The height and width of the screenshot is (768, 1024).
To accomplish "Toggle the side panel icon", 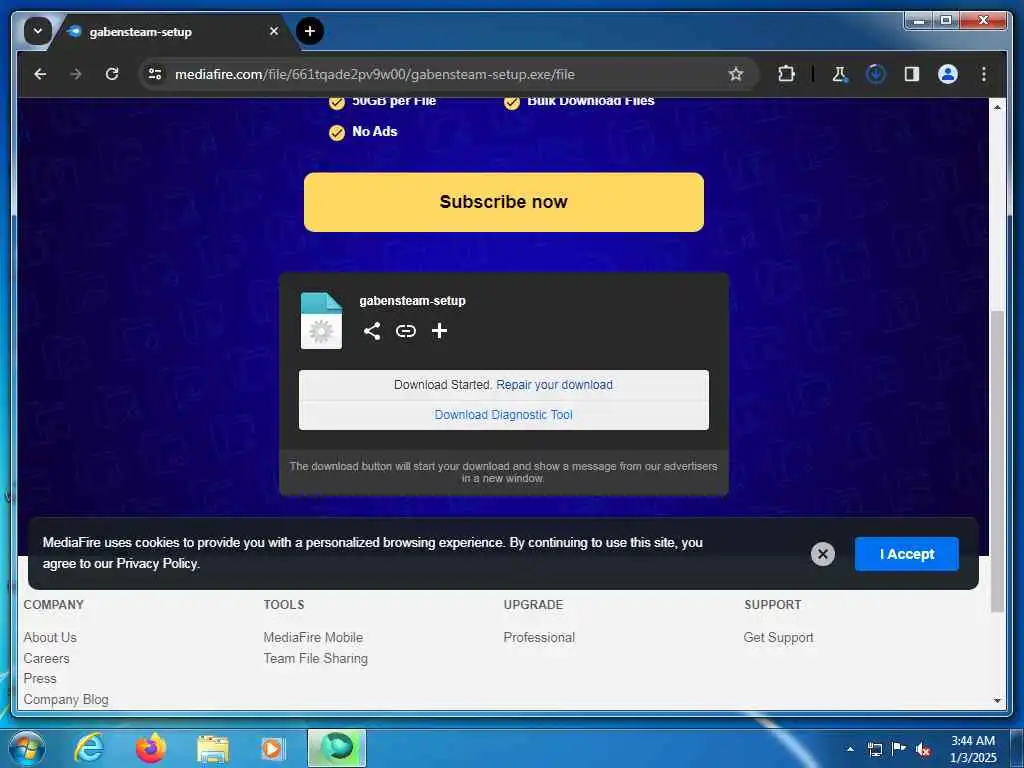I will click(912, 74).
